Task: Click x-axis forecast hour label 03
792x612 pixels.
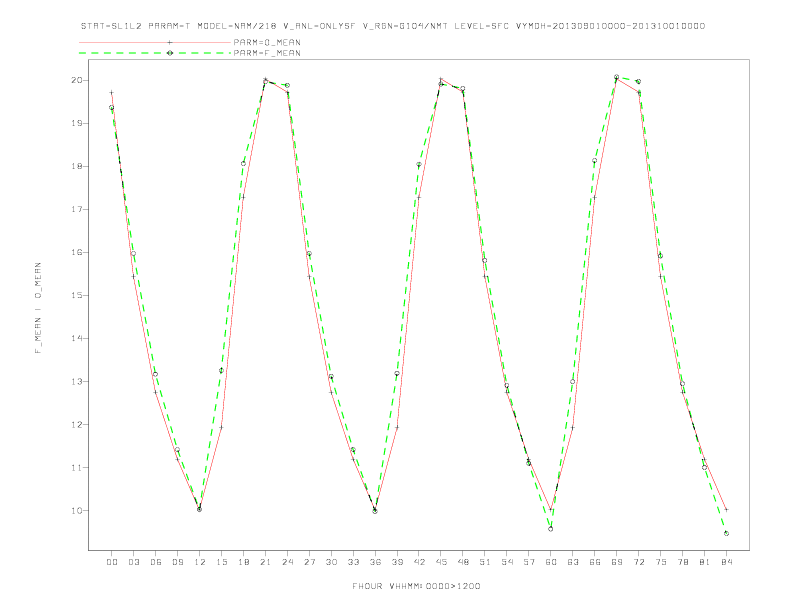Action: coord(133,562)
